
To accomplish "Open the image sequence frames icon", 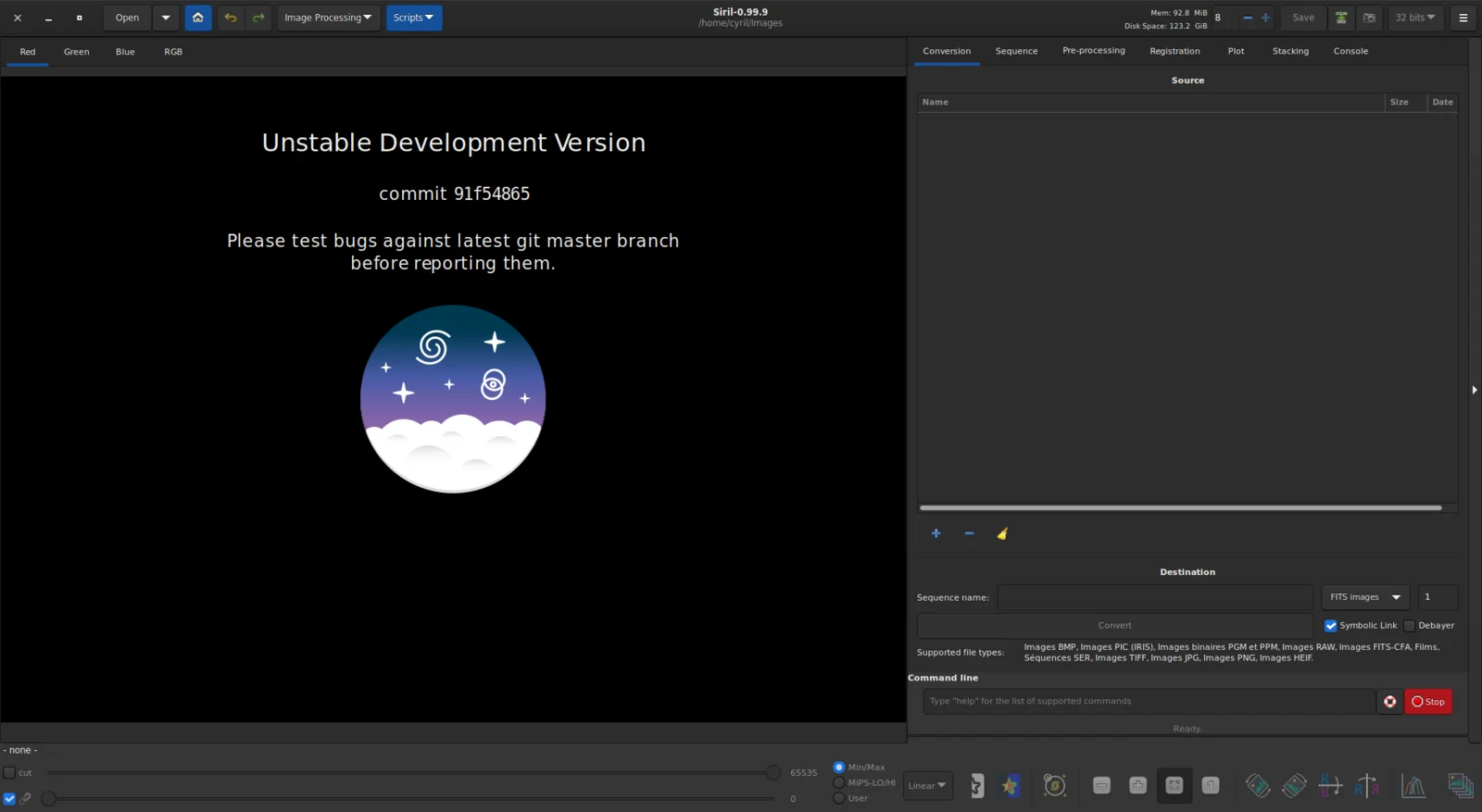I will (1461, 786).
